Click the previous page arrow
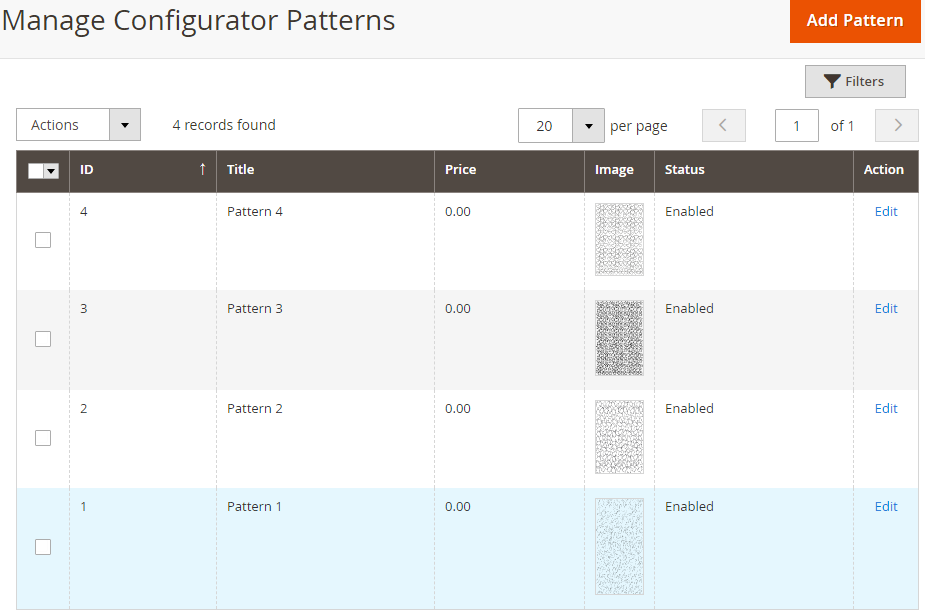Screen dimensions: 927x616 click(723, 125)
